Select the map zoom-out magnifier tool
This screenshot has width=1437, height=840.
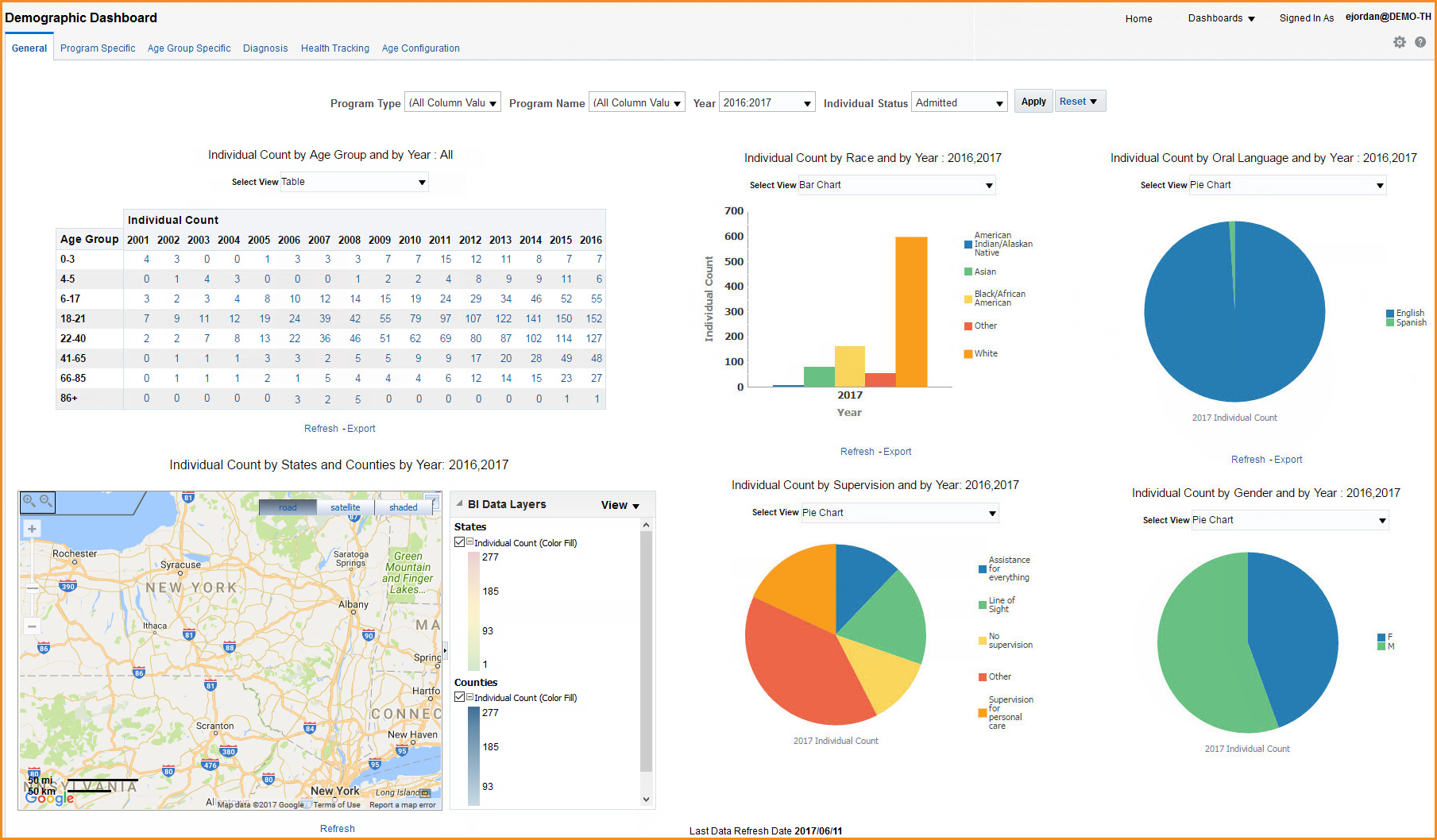point(46,501)
